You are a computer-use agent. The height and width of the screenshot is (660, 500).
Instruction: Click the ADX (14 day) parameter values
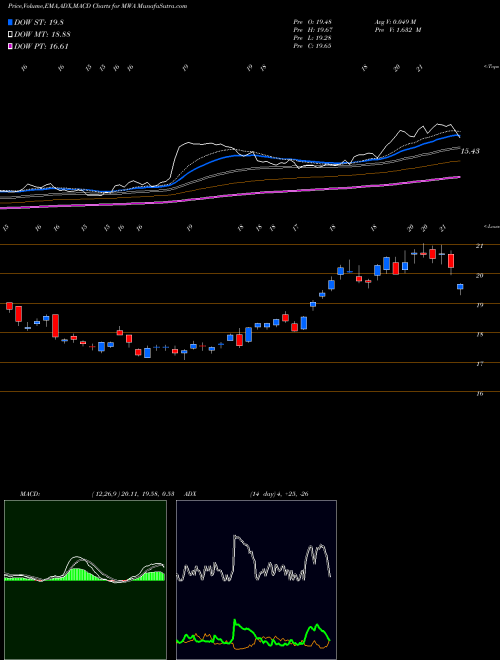[279, 494]
